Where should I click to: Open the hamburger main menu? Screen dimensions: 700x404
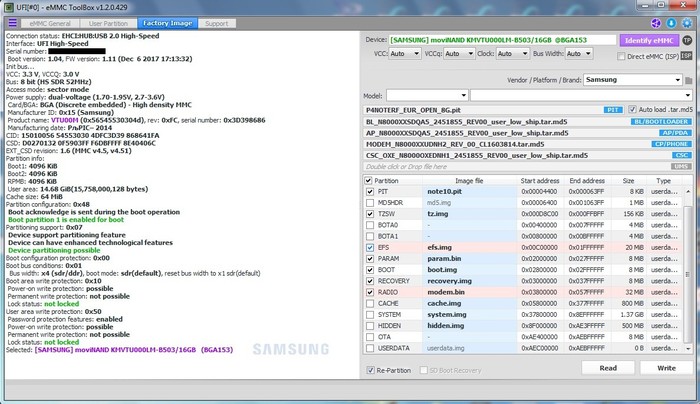(12, 23)
